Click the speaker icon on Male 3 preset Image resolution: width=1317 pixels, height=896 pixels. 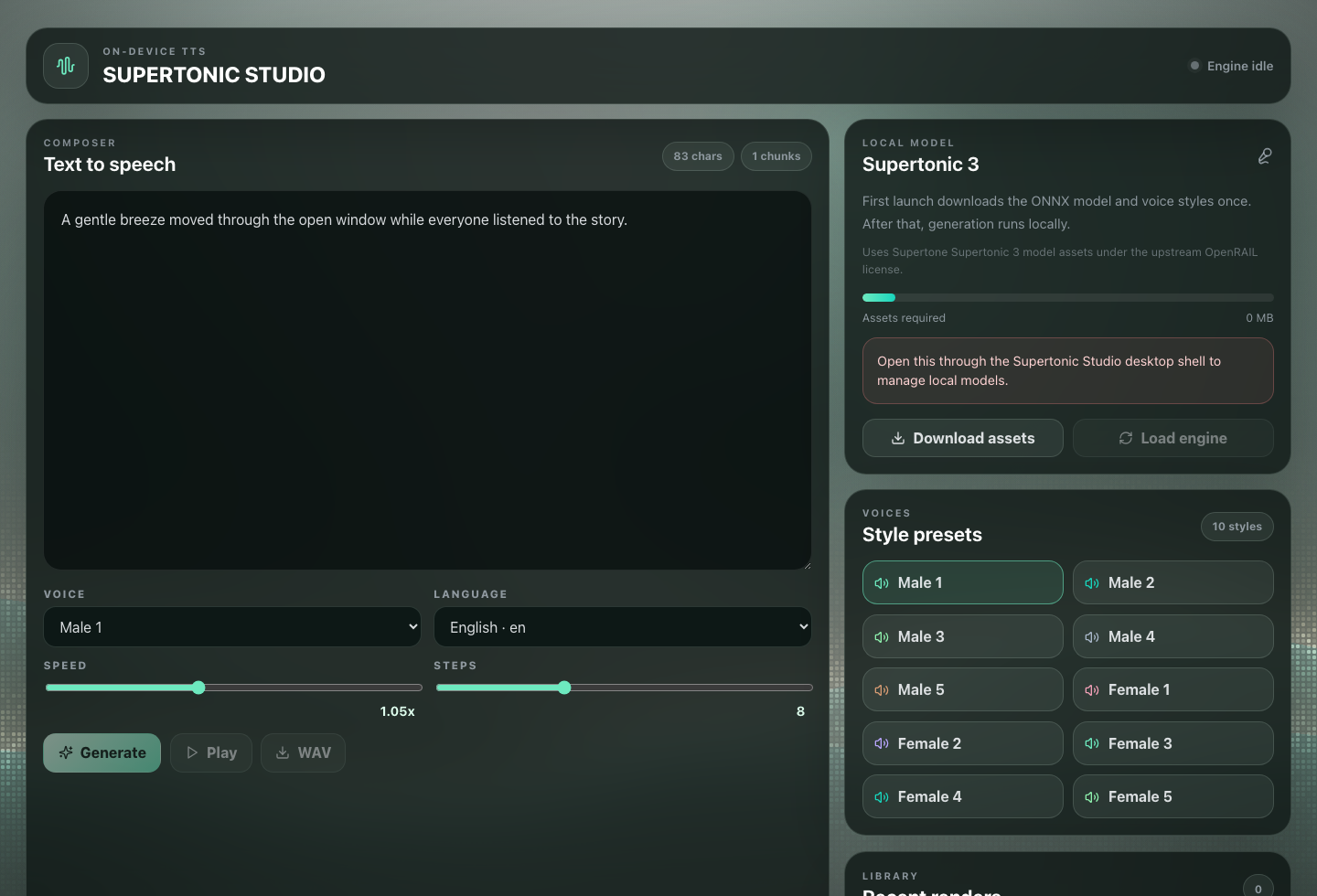882,637
